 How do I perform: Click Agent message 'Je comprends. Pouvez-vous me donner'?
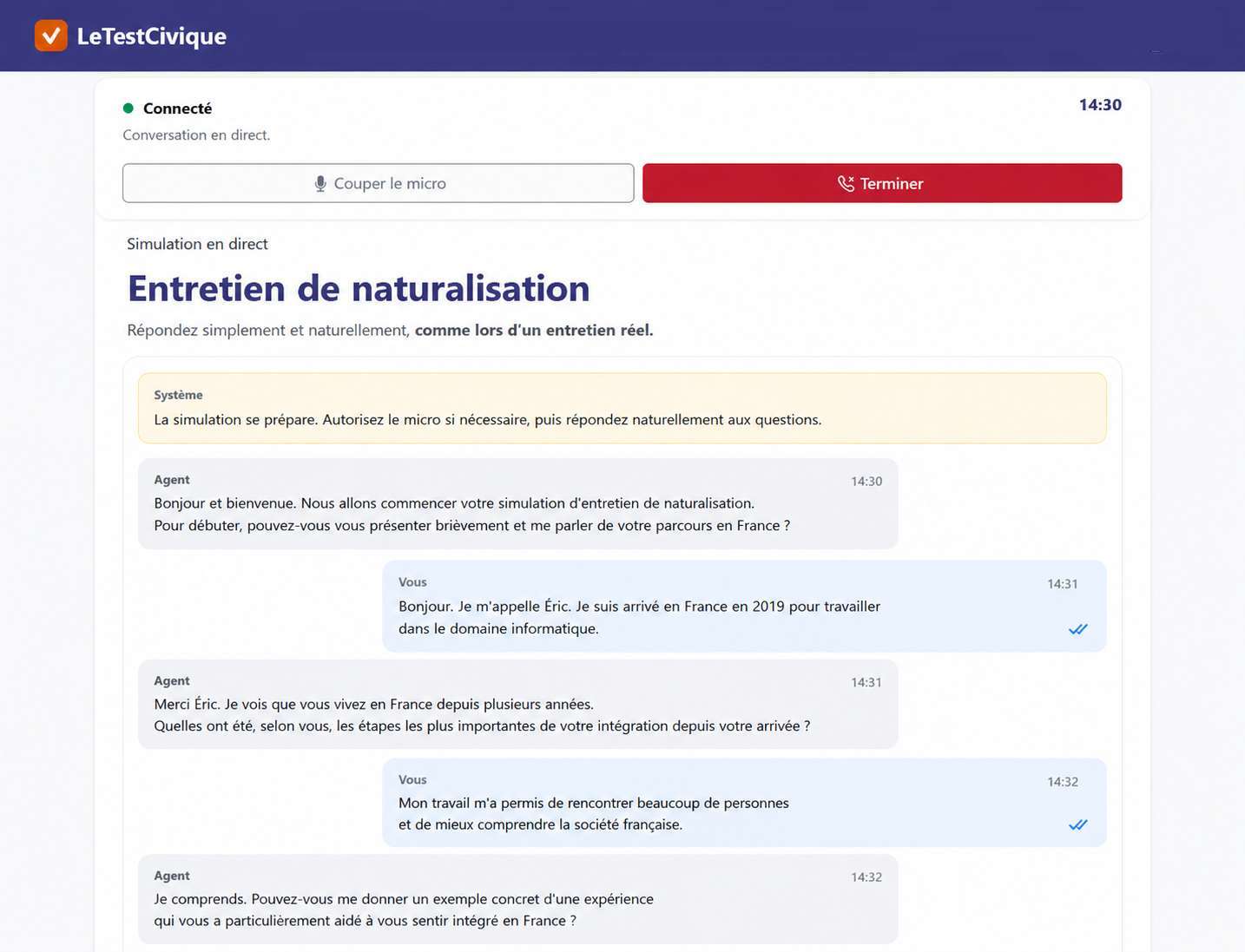pos(517,899)
